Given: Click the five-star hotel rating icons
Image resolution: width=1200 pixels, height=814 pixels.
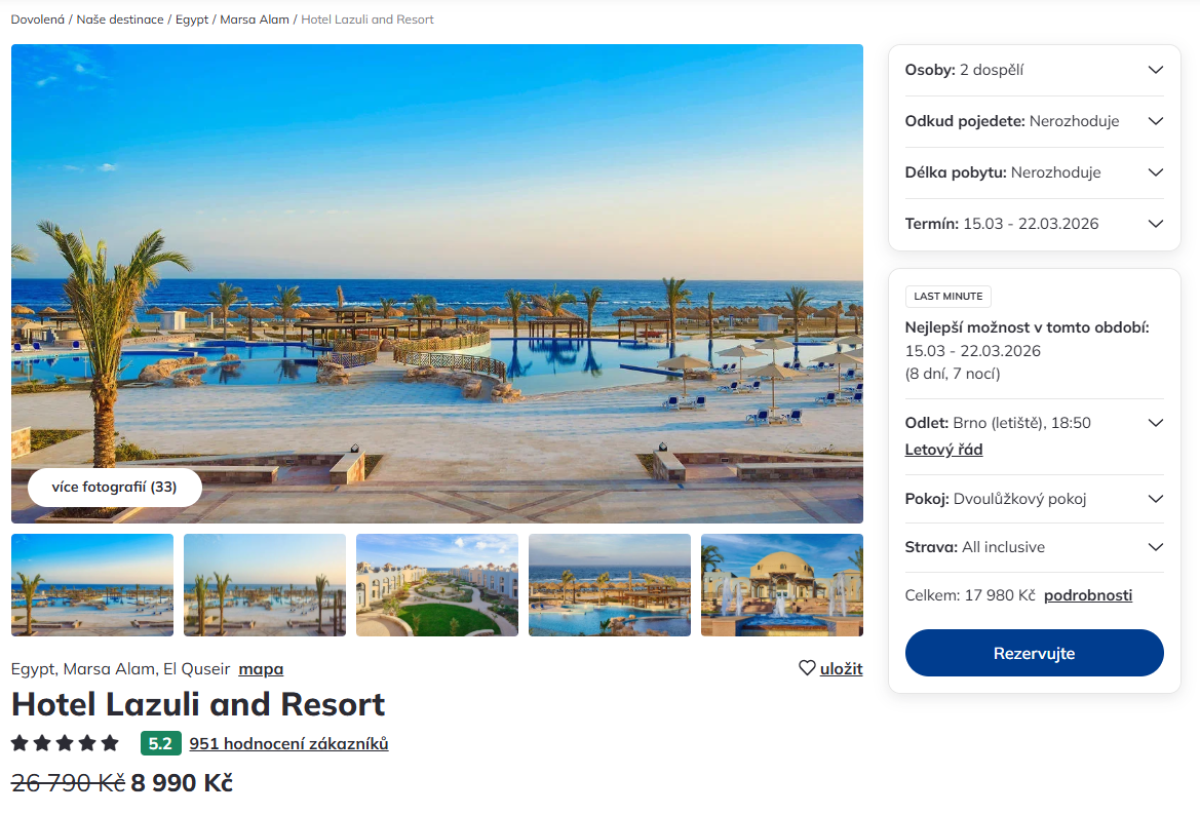Looking at the screenshot, I should pos(65,743).
